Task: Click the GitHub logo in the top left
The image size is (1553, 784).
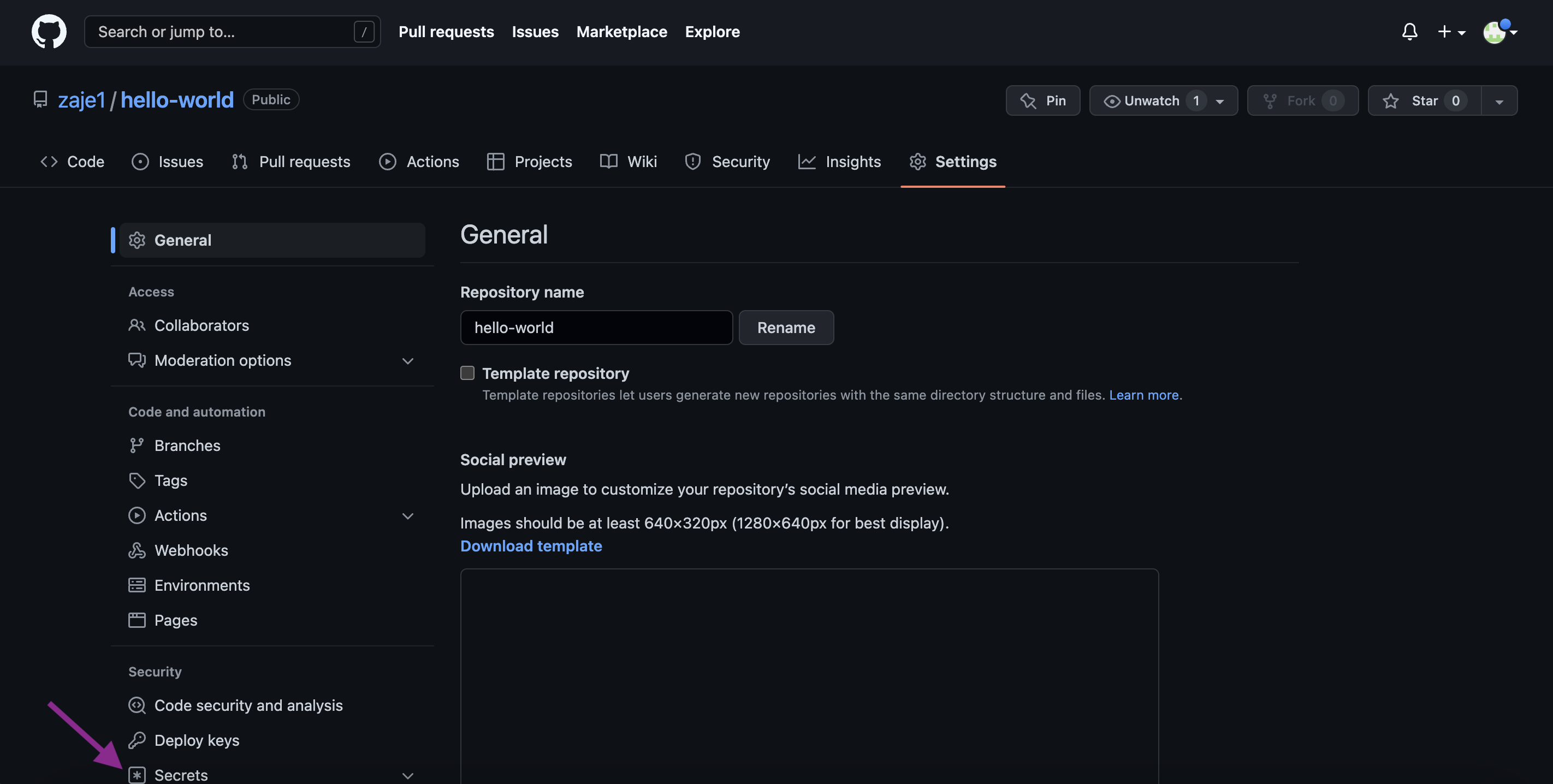Action: tap(48, 31)
